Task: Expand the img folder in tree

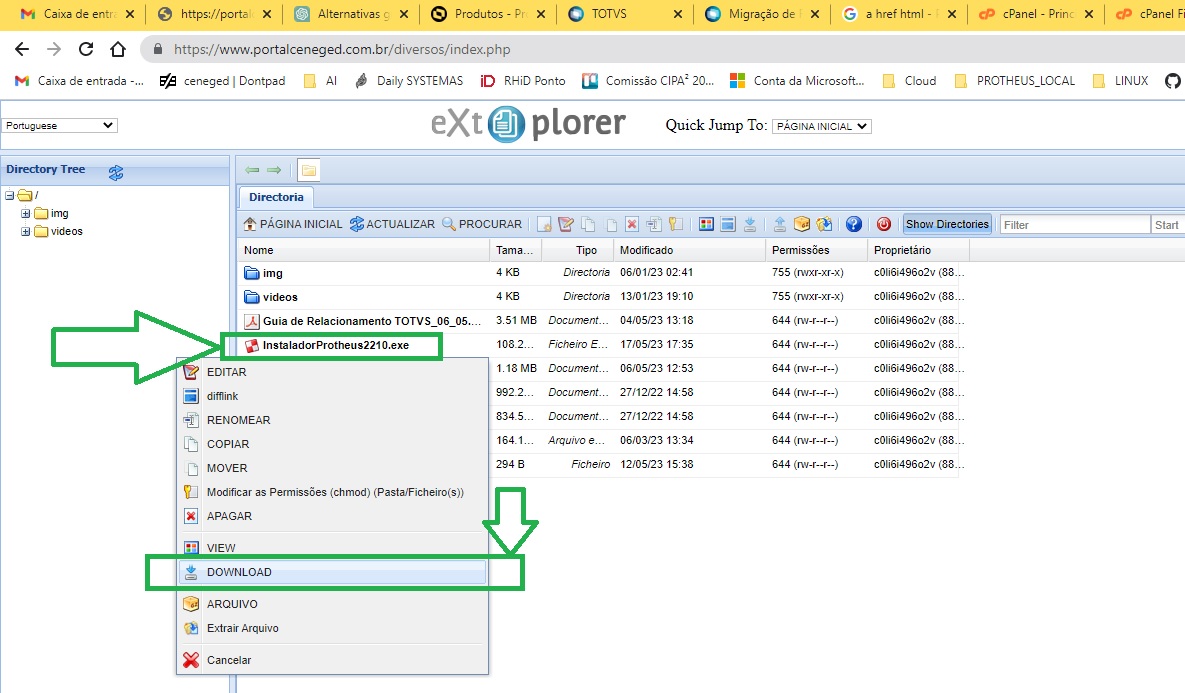Action: (x=26, y=213)
